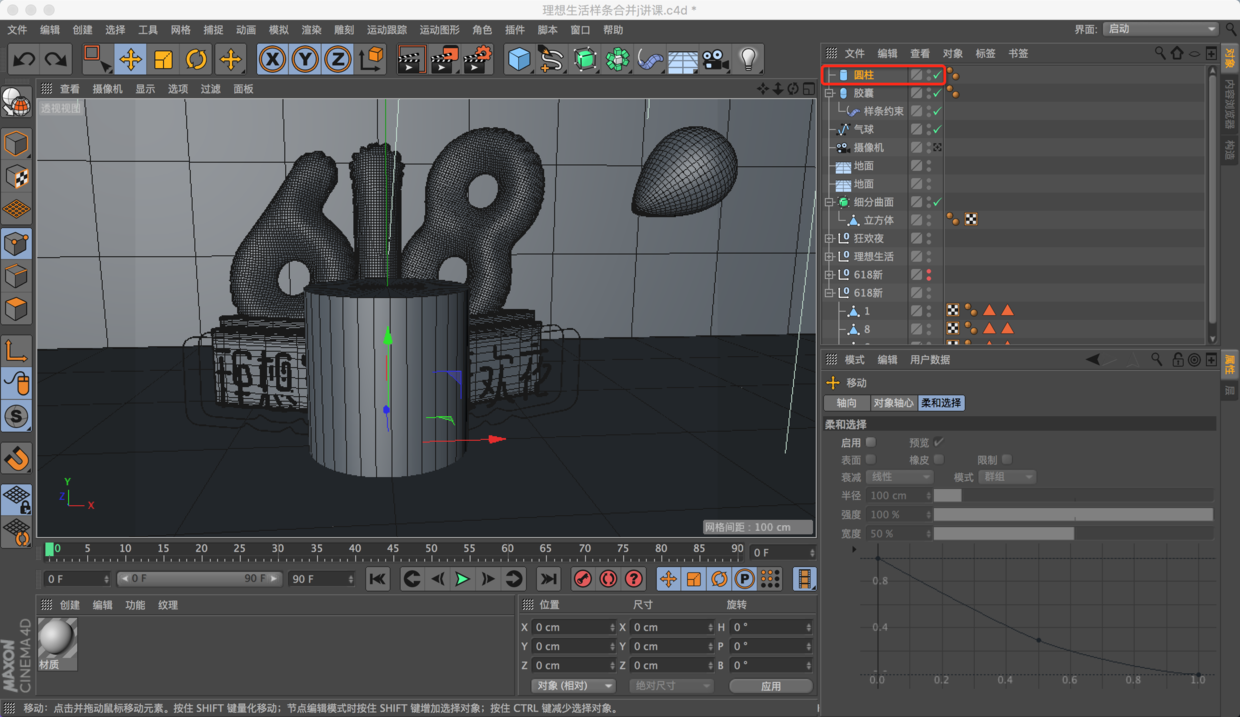Jump to the animation start
The height and width of the screenshot is (717, 1240).
point(377,579)
